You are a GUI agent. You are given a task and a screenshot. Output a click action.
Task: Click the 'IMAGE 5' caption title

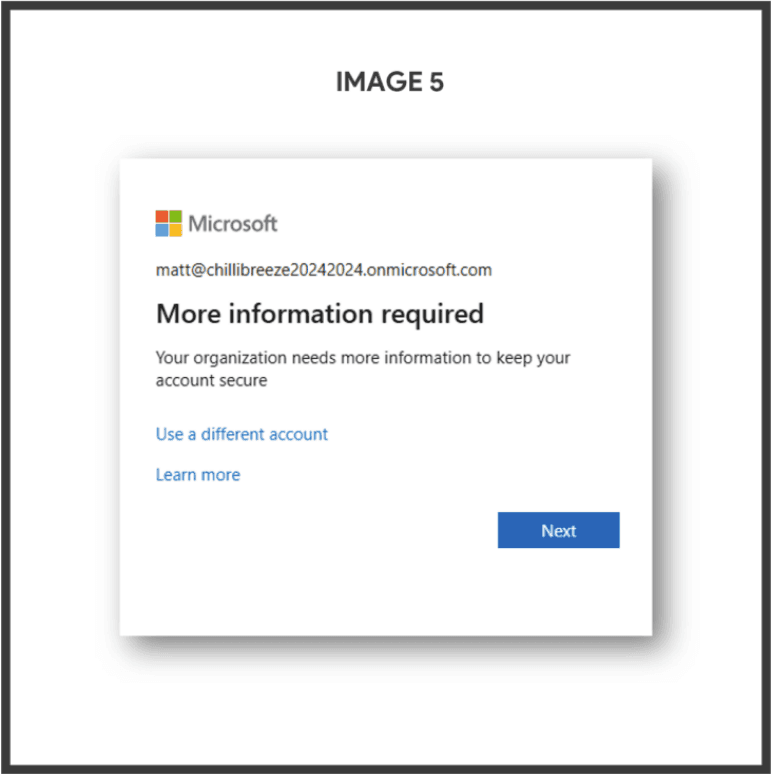click(x=390, y=81)
